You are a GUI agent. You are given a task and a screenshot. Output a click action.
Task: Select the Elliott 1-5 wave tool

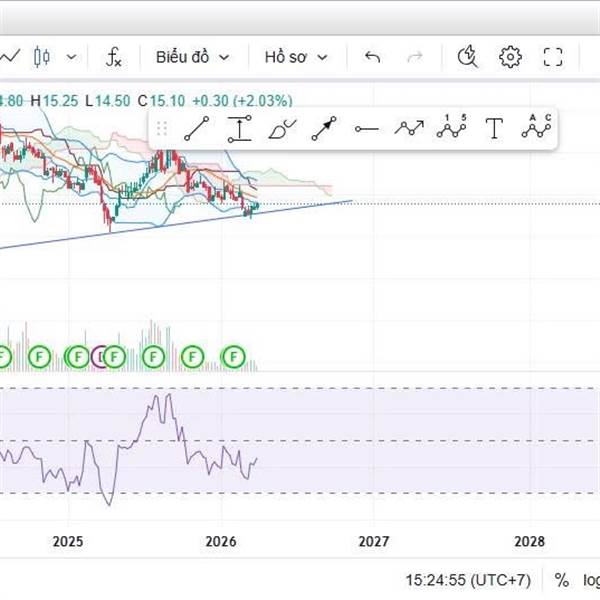click(452, 127)
